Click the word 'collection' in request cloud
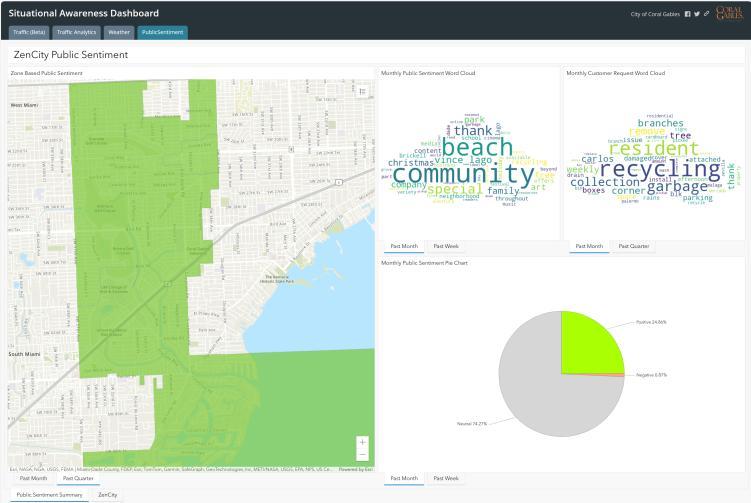 pyautogui.click(x=605, y=182)
